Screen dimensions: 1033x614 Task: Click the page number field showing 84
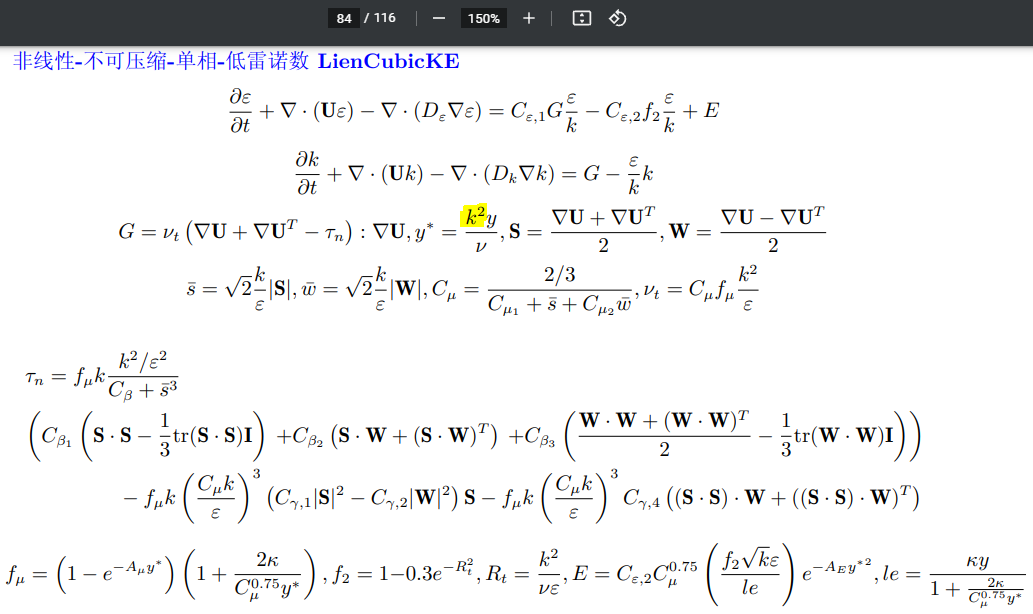(x=344, y=18)
